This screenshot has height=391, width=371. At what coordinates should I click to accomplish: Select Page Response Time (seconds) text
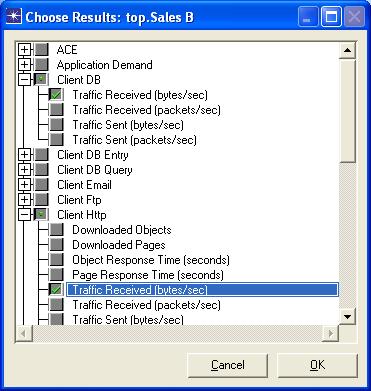[x=148, y=275]
